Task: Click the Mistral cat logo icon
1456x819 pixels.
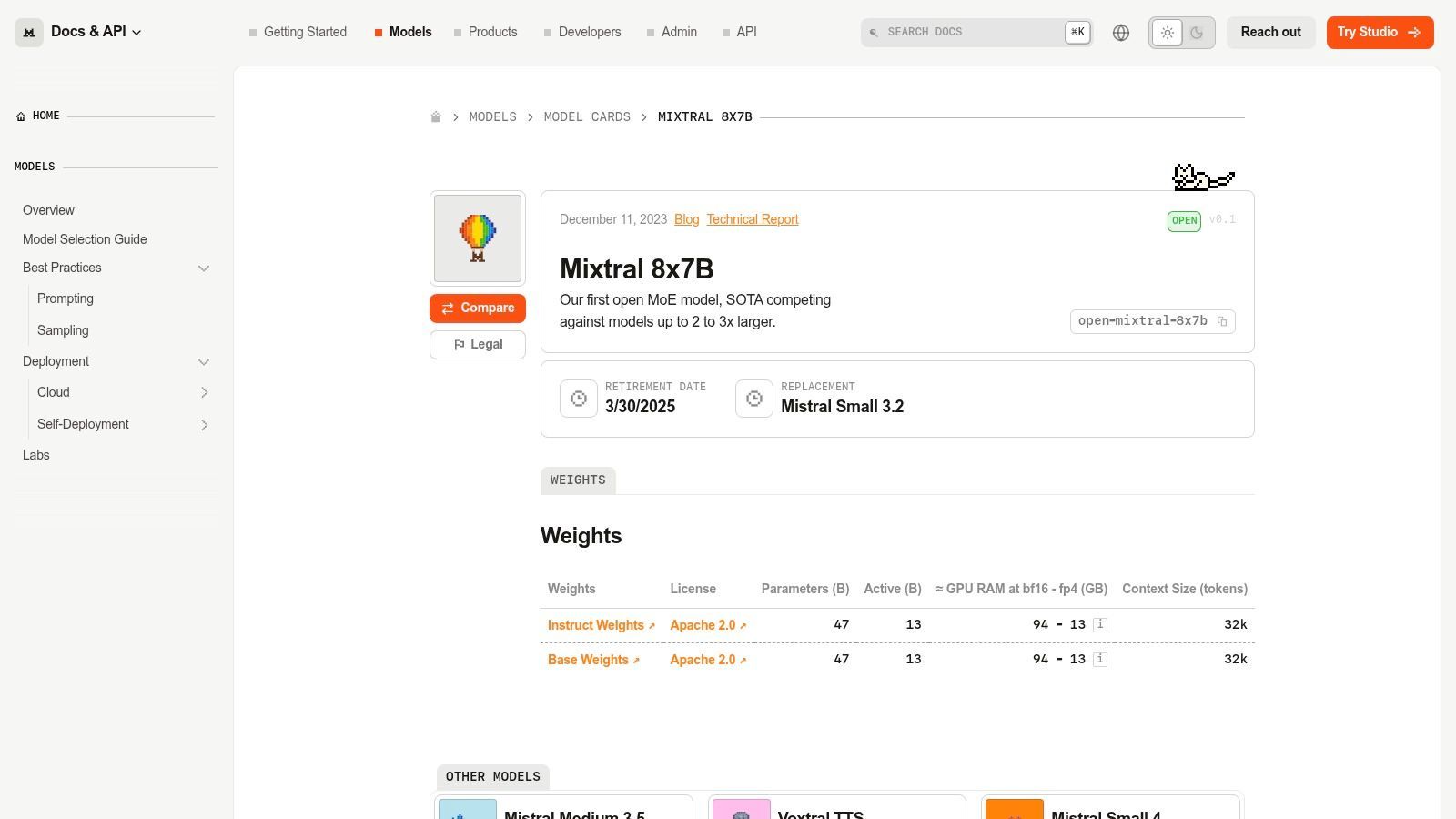Action: (29, 32)
